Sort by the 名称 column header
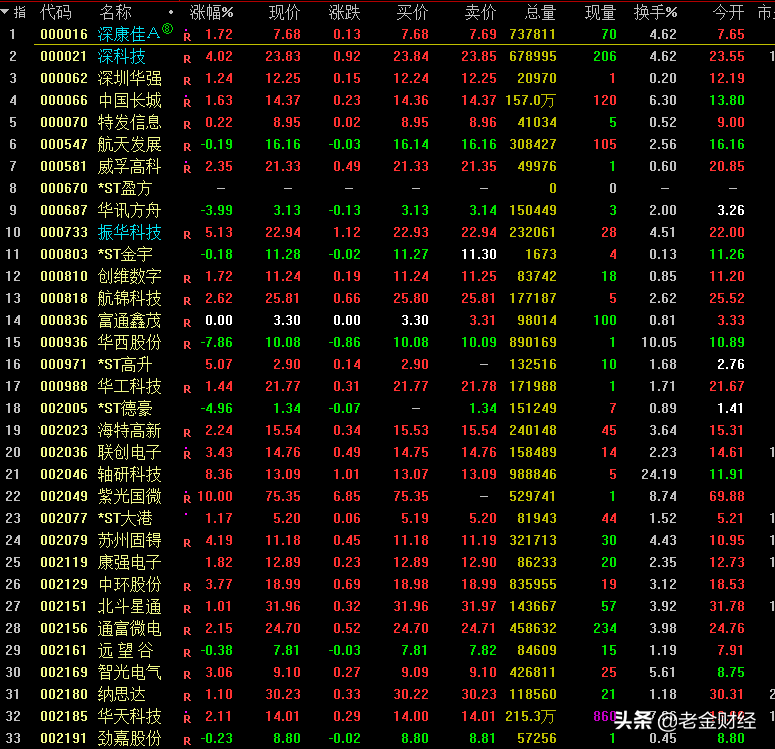This screenshot has width=775, height=749. (115, 12)
